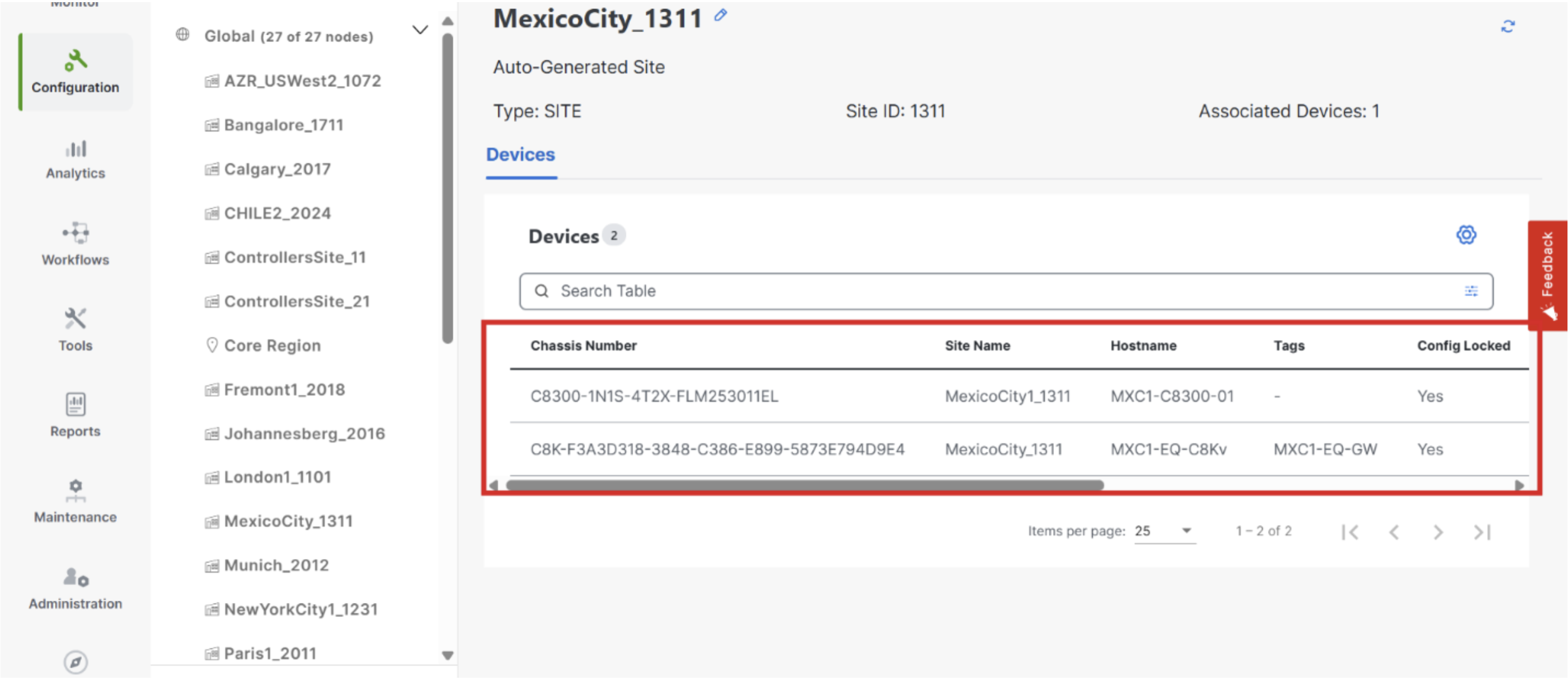The width and height of the screenshot is (1568, 681).
Task: Click the site icon beside AZR_USWest2_1072
Action: [x=212, y=81]
